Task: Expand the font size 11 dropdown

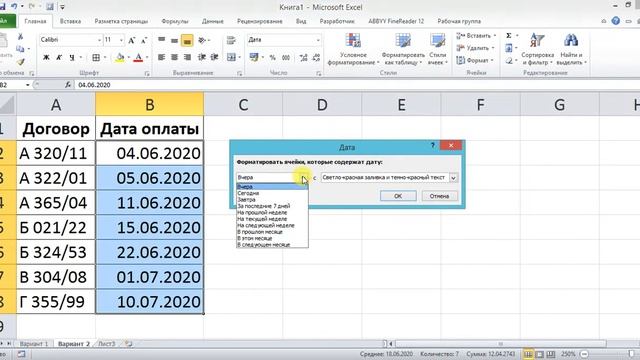Action: click(x=121, y=40)
